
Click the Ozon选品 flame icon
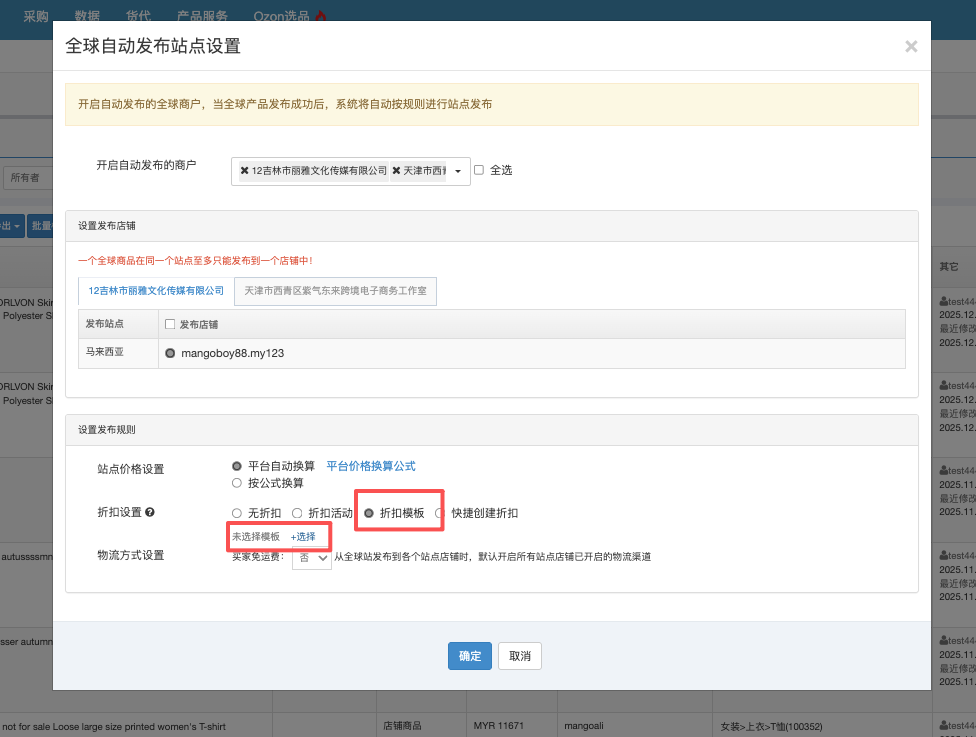coord(321,16)
